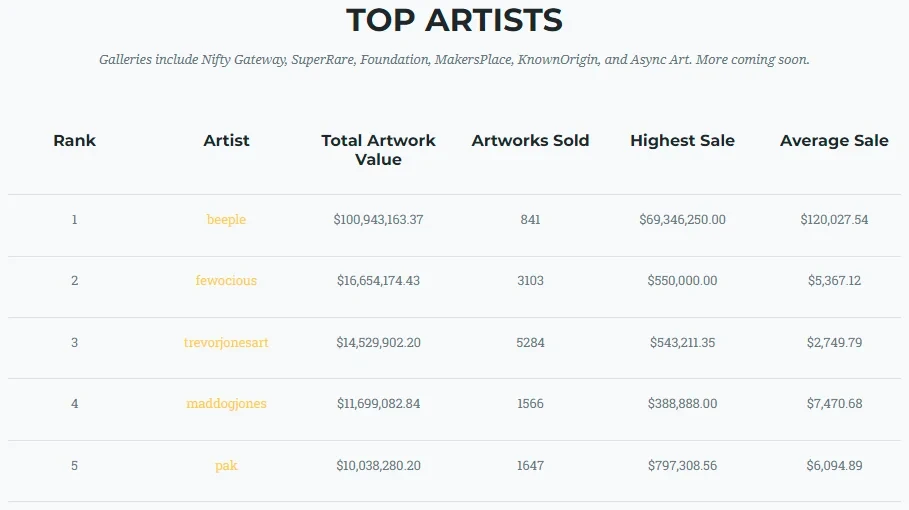
Task: Click pak's total artwork value $10,038,280.20
Action: pos(378,466)
